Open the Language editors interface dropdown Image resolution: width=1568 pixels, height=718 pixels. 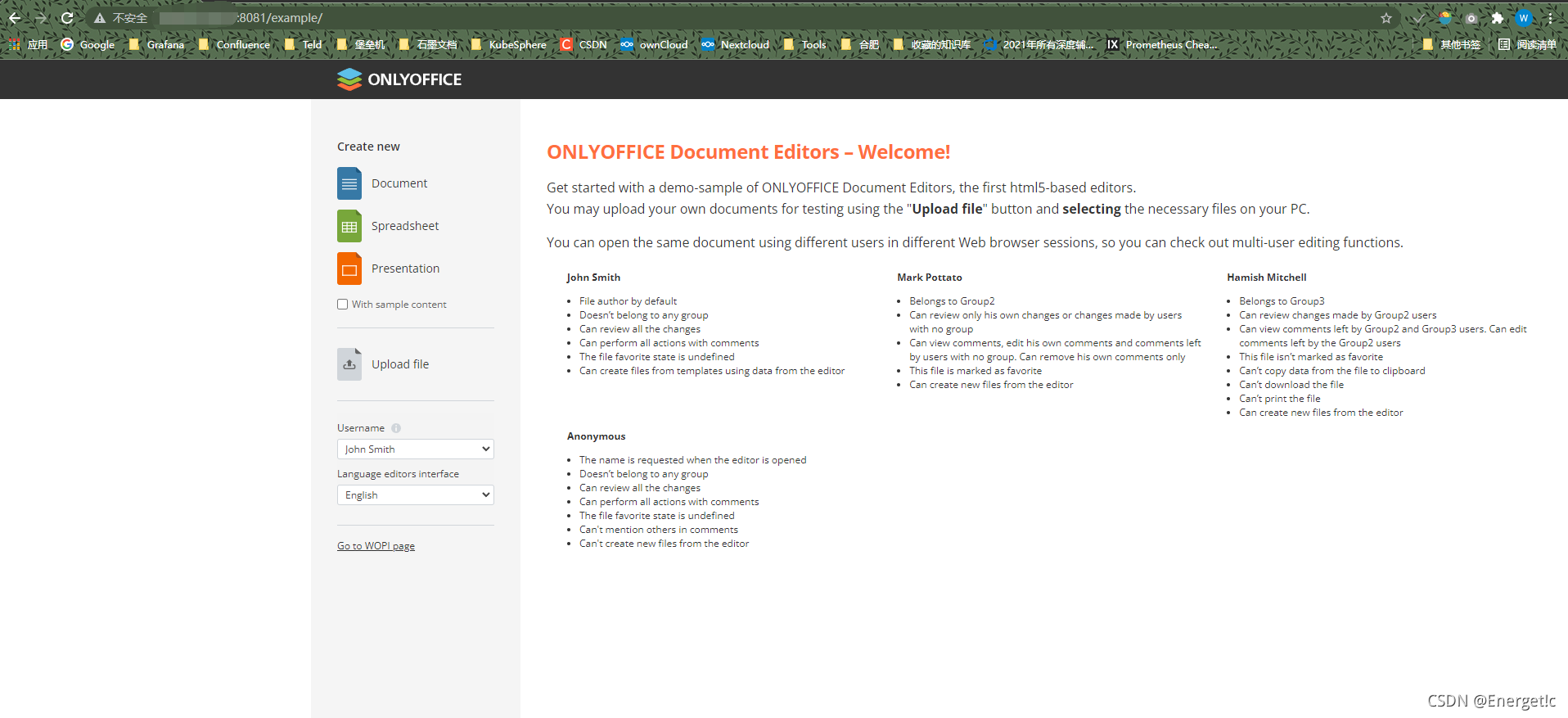click(416, 495)
